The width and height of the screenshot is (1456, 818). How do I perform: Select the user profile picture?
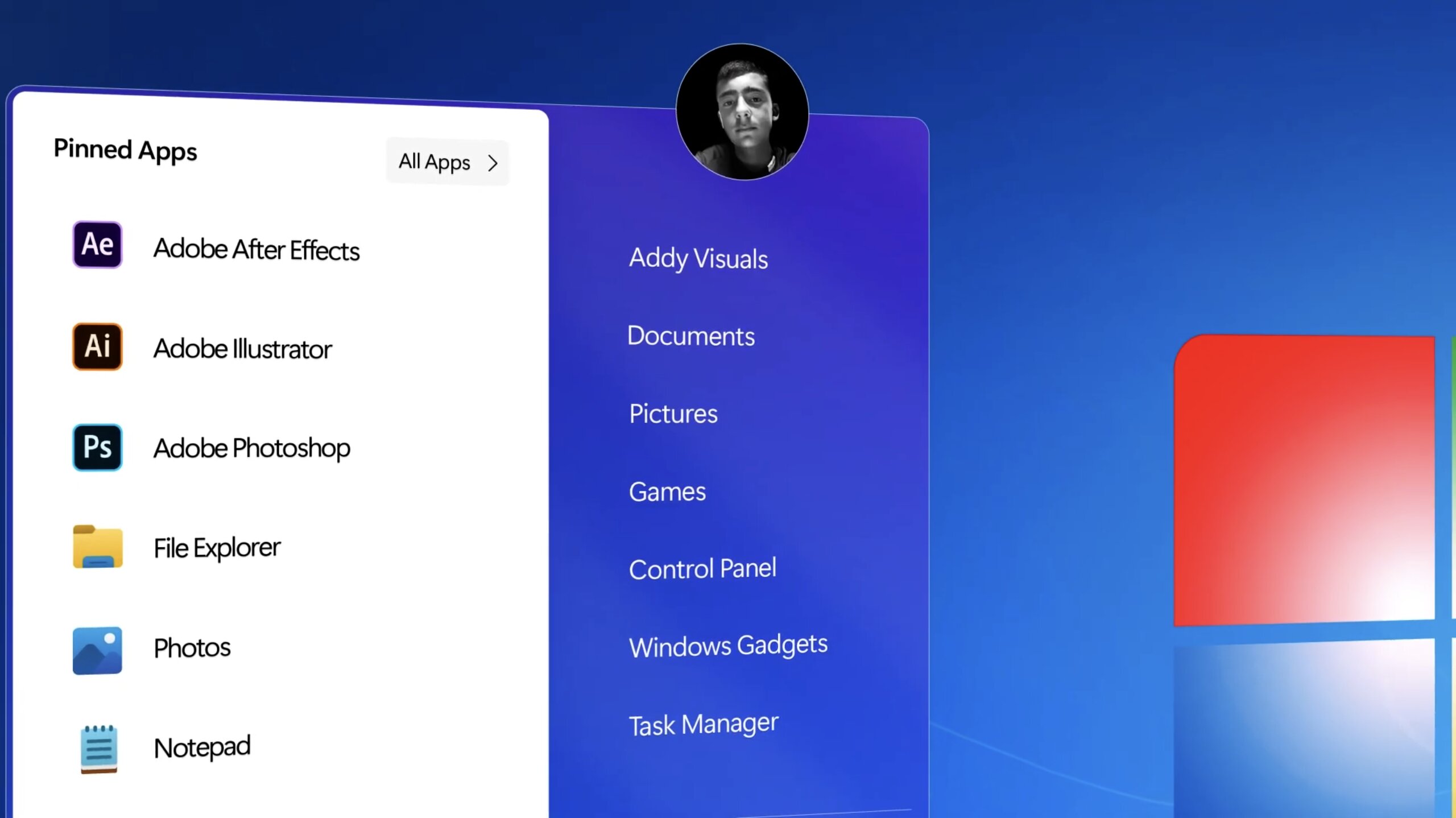point(742,112)
